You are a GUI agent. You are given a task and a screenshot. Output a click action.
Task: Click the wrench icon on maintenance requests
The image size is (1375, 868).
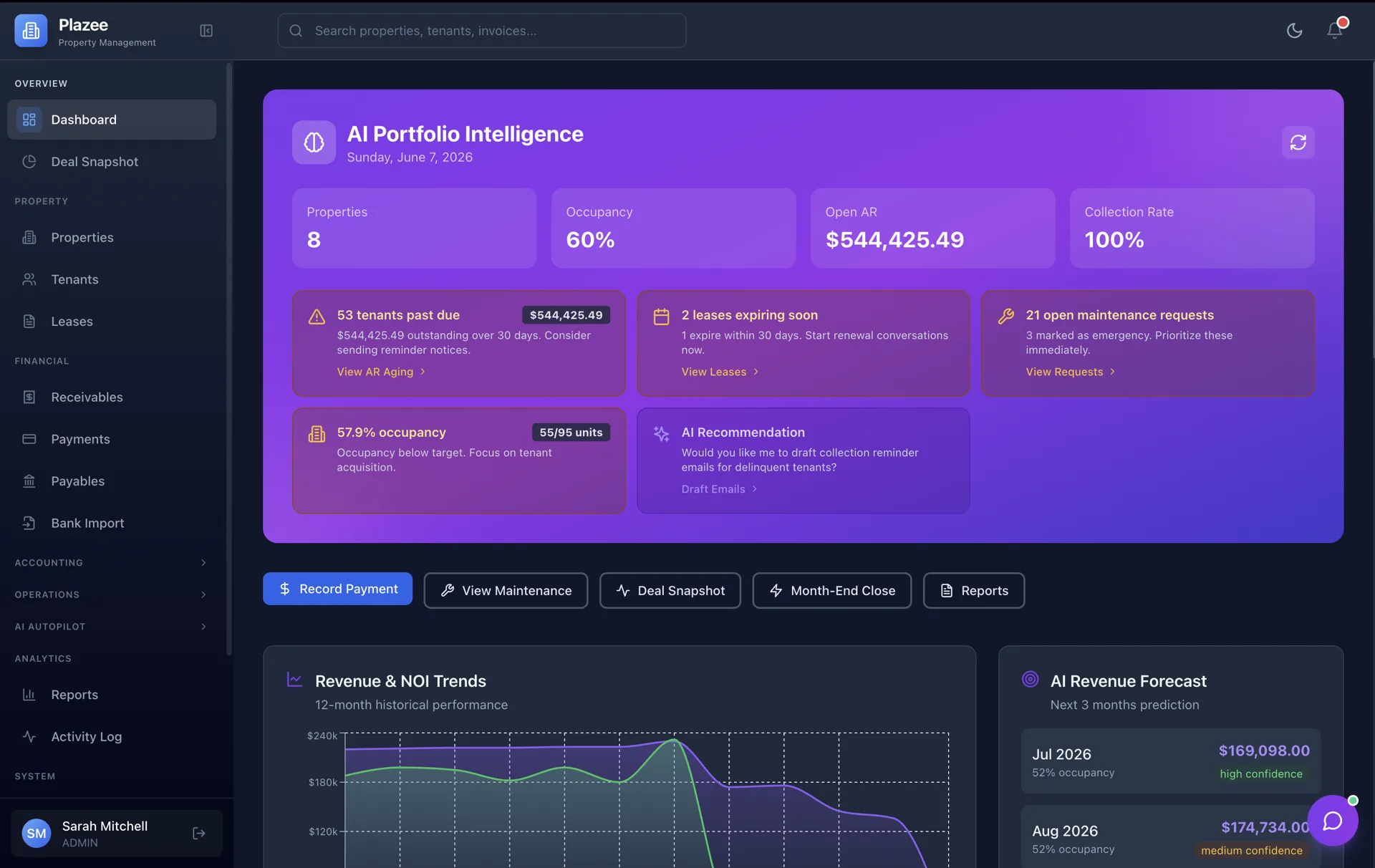1006,316
